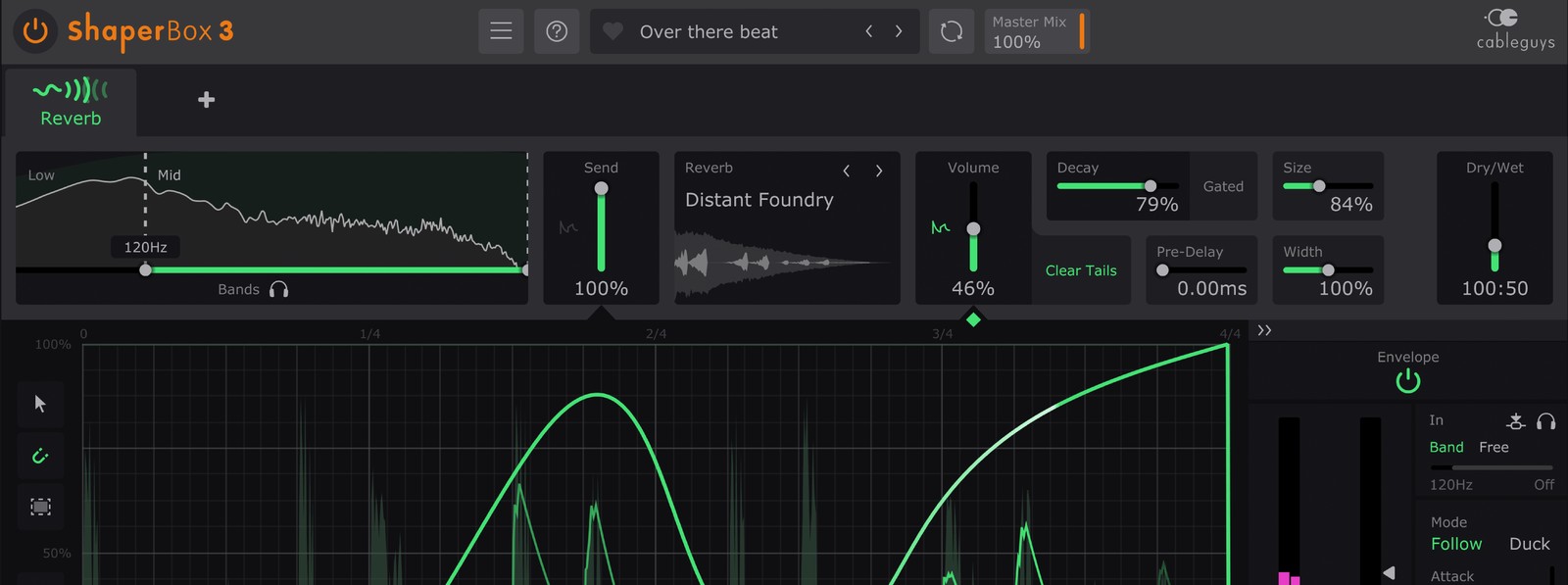Go to next preset arrow
1568x585 pixels.
click(898, 31)
